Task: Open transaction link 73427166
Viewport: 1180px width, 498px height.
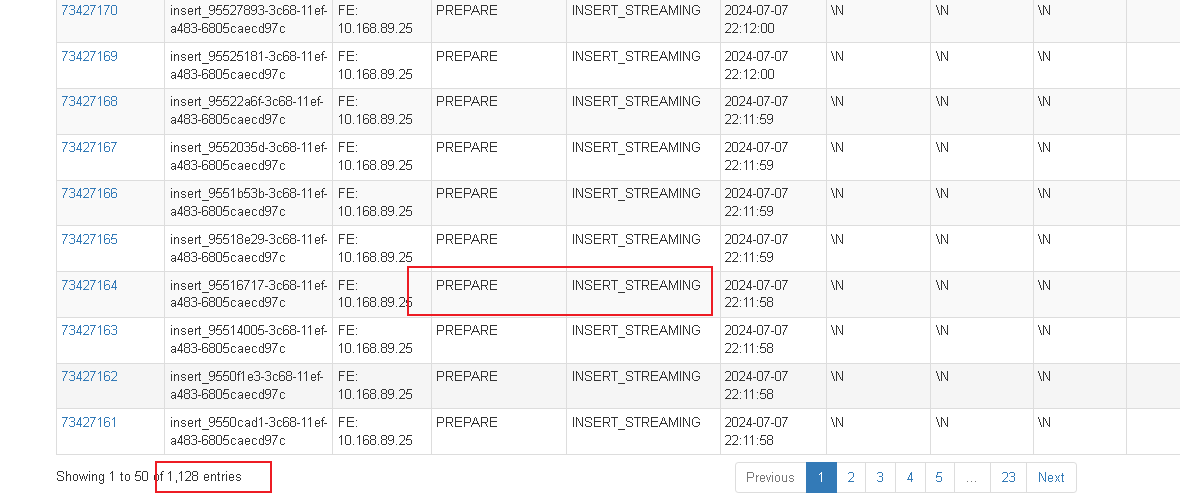Action: coord(89,193)
